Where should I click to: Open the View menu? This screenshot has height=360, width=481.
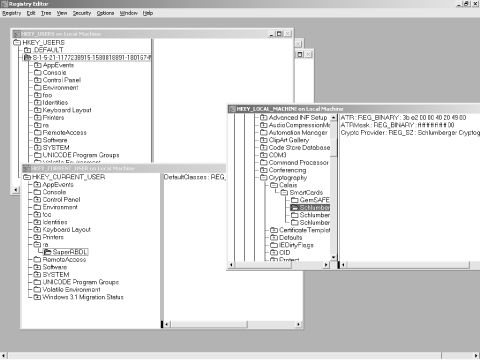(62, 13)
